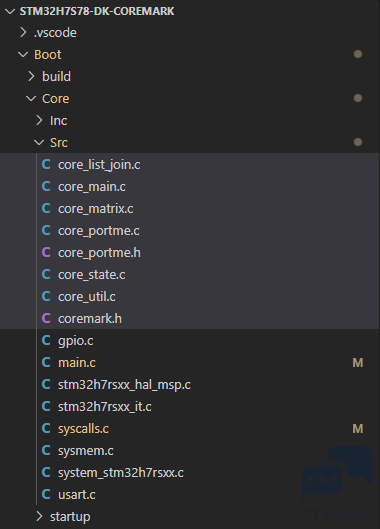
Task: Open the file gpio.c
Action: (76, 341)
